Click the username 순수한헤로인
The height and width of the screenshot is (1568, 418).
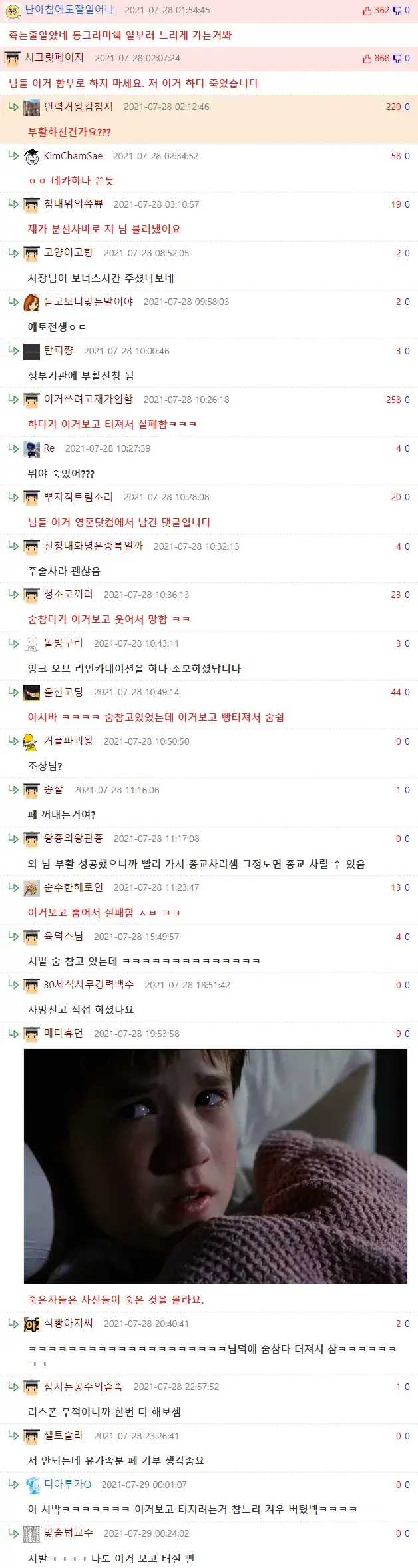click(x=73, y=887)
